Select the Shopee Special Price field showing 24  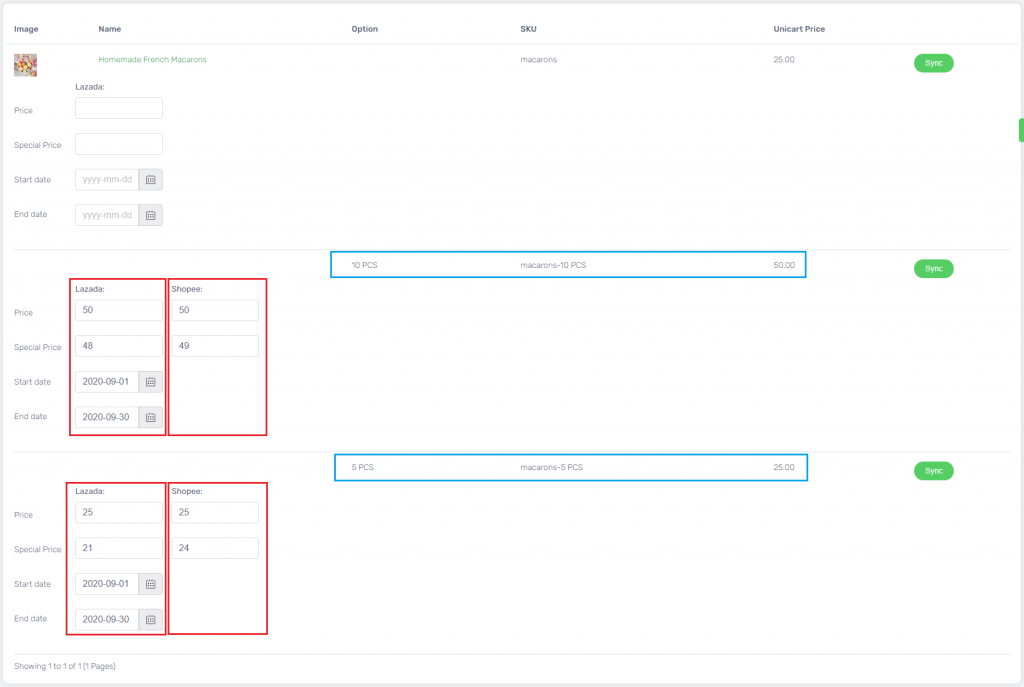click(x=214, y=547)
